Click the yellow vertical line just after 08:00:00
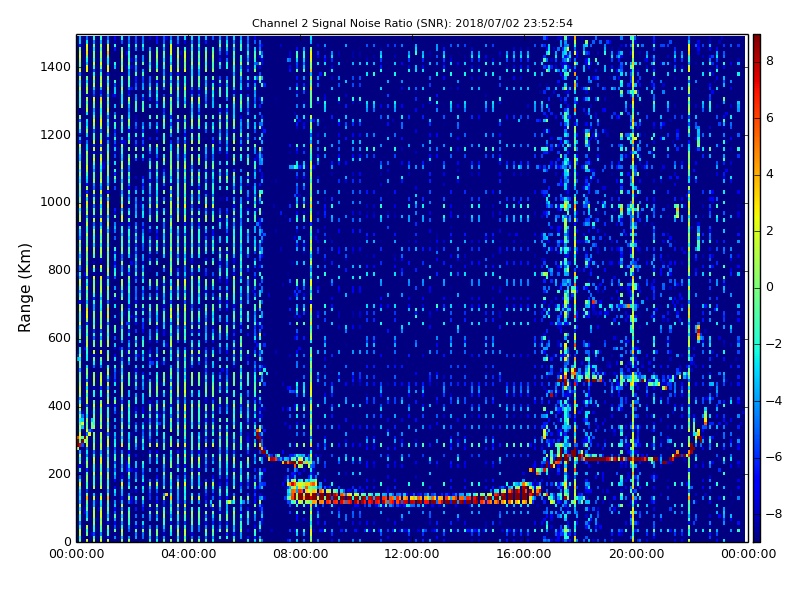 pyautogui.click(x=311, y=288)
